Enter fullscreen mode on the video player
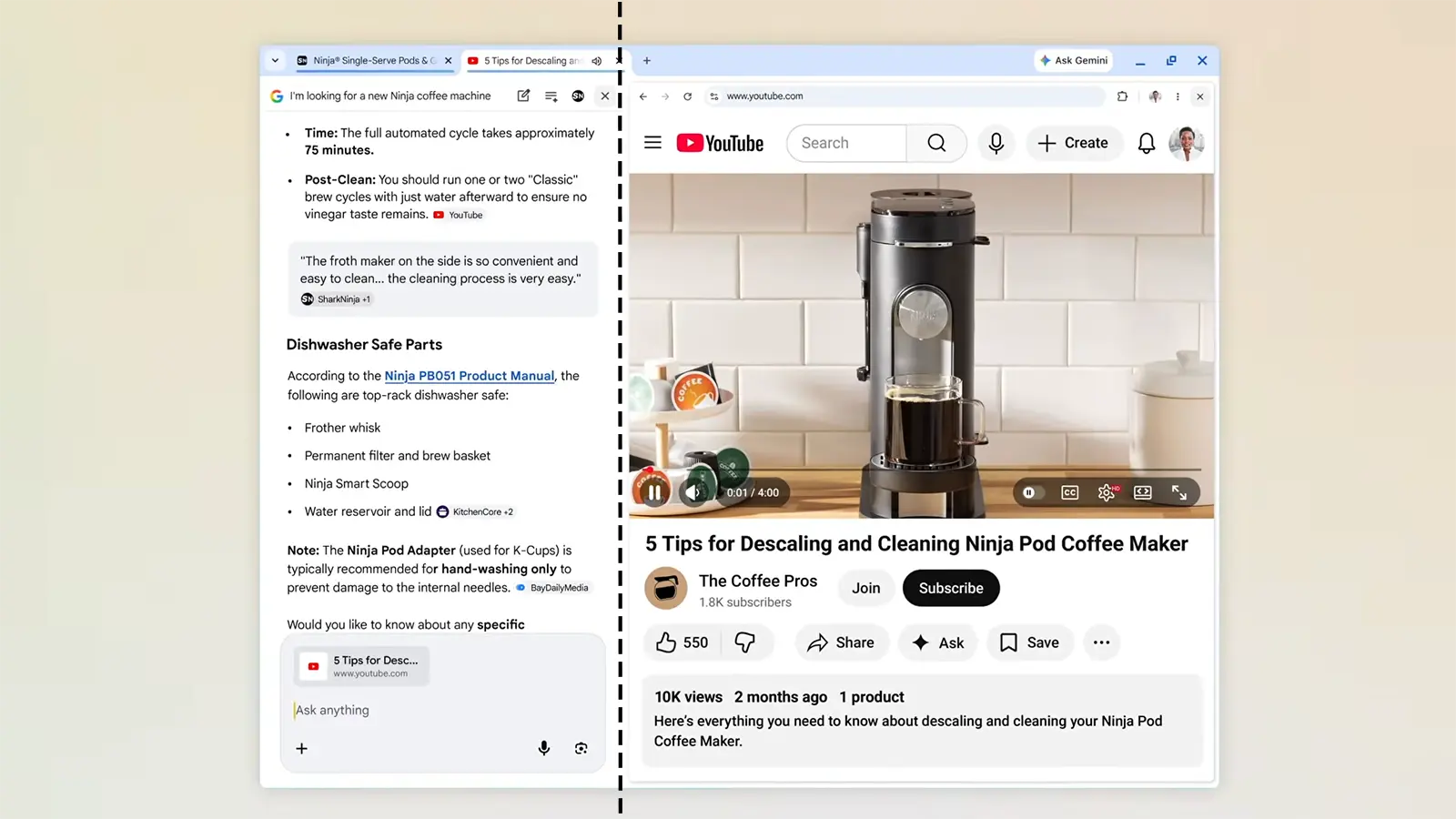 point(1180,491)
